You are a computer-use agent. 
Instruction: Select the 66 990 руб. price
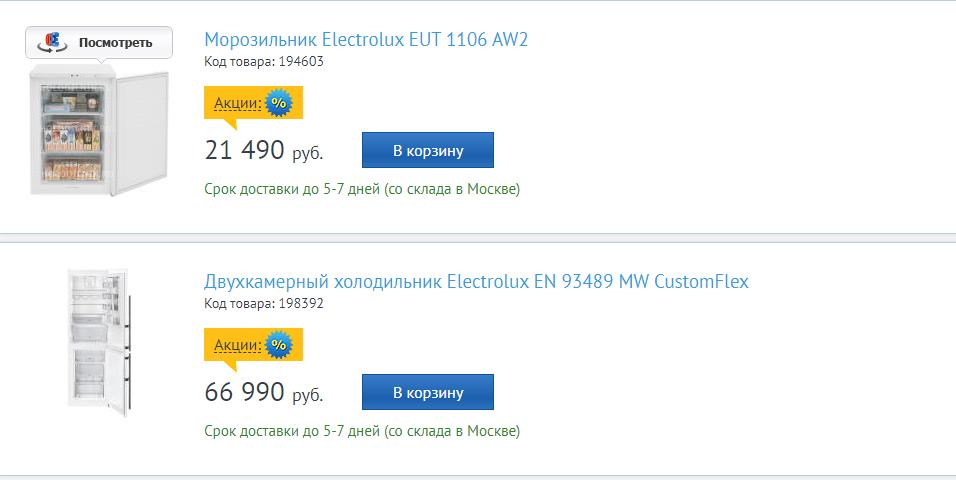[263, 392]
